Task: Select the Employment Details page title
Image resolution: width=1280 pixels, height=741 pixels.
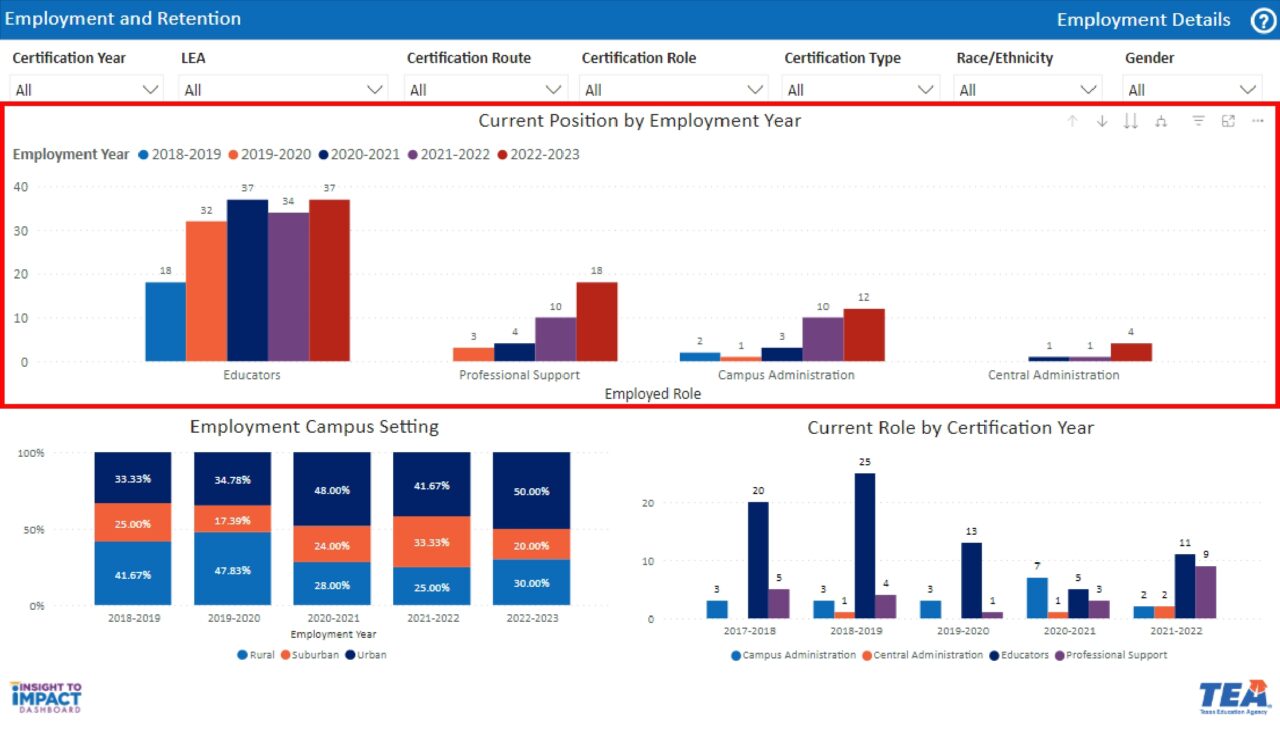Action: pos(1143,19)
